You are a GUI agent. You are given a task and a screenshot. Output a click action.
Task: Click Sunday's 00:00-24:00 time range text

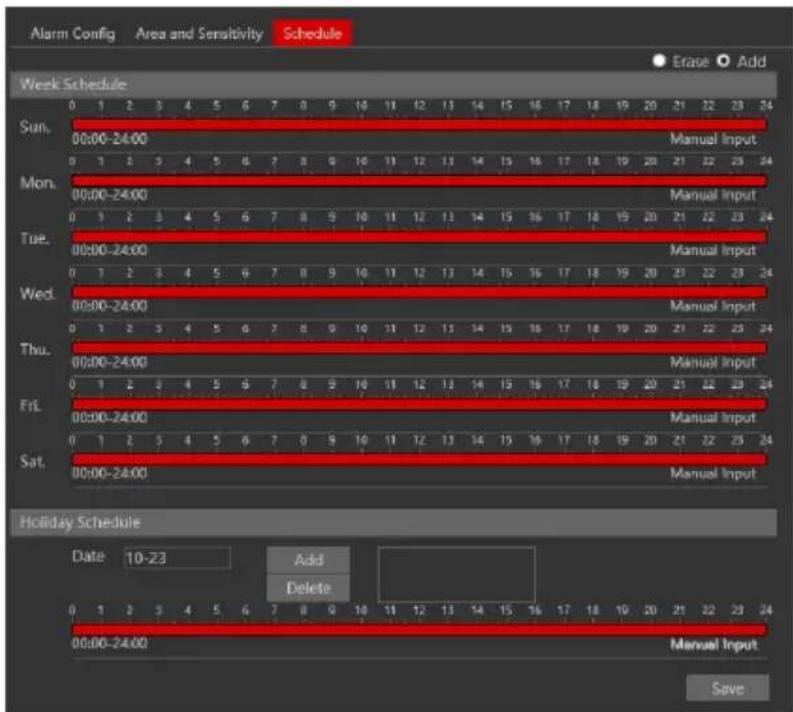point(110,139)
